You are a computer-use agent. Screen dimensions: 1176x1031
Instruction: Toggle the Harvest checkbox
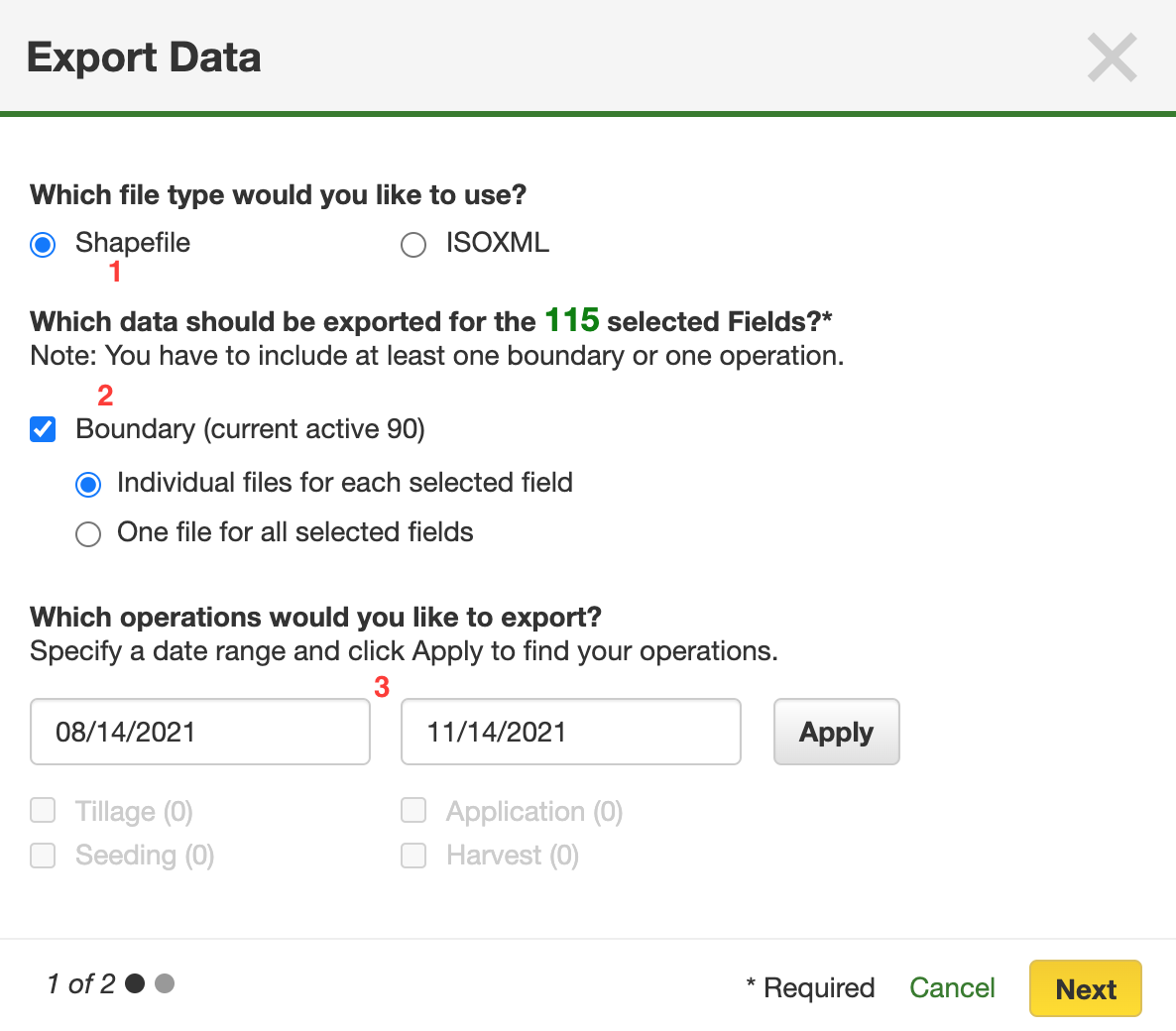[413, 855]
